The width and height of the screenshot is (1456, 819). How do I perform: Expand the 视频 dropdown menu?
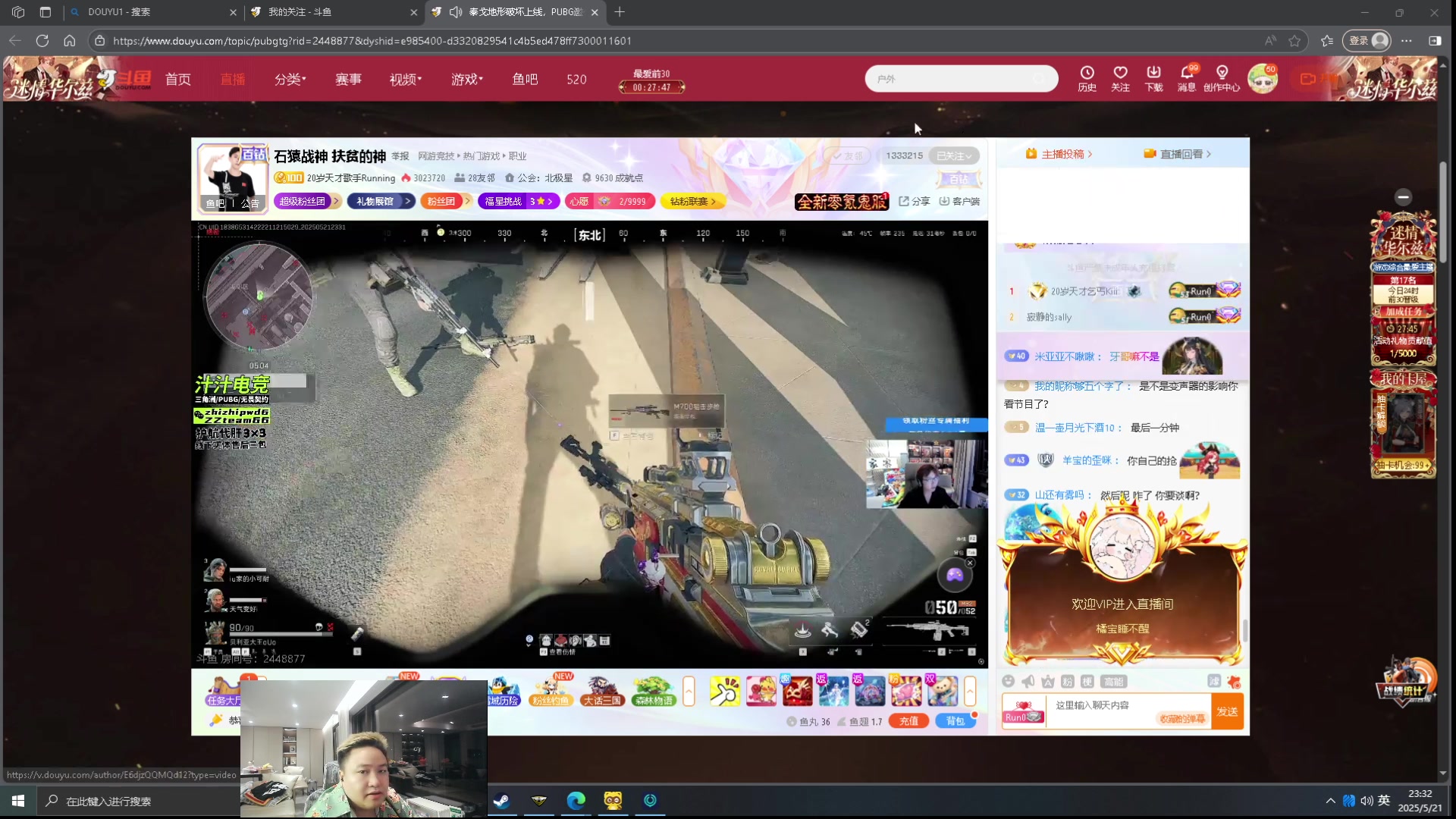[406, 79]
